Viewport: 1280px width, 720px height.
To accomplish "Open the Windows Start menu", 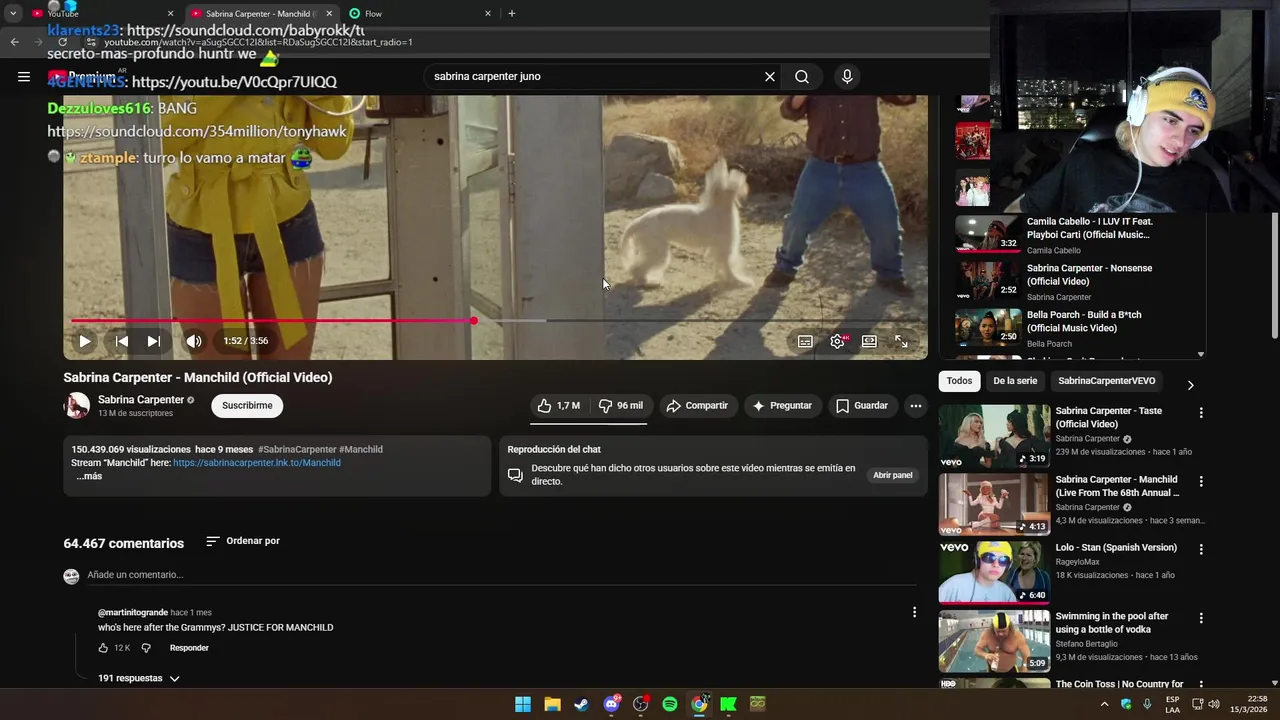I will click(x=523, y=704).
